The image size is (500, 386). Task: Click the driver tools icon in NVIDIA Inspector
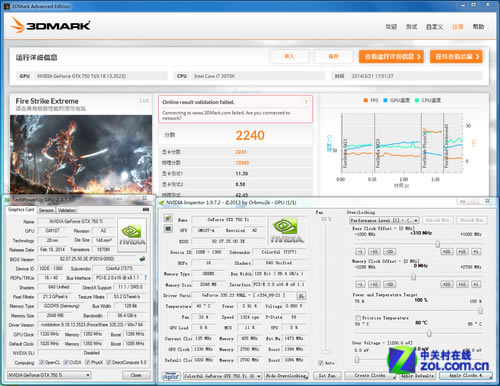pos(301,295)
